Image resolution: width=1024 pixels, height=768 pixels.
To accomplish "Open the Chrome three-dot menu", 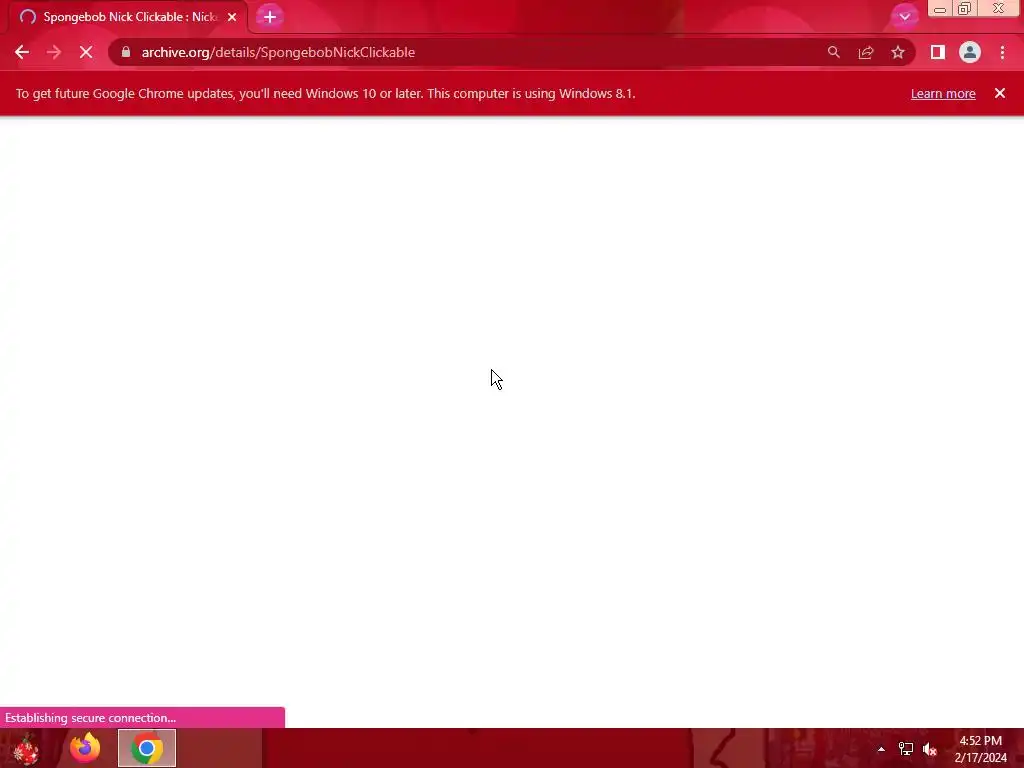I will click(1002, 52).
